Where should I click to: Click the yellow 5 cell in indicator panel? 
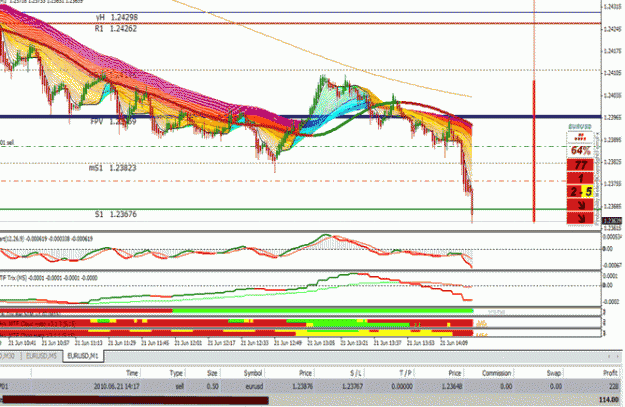click(x=588, y=192)
